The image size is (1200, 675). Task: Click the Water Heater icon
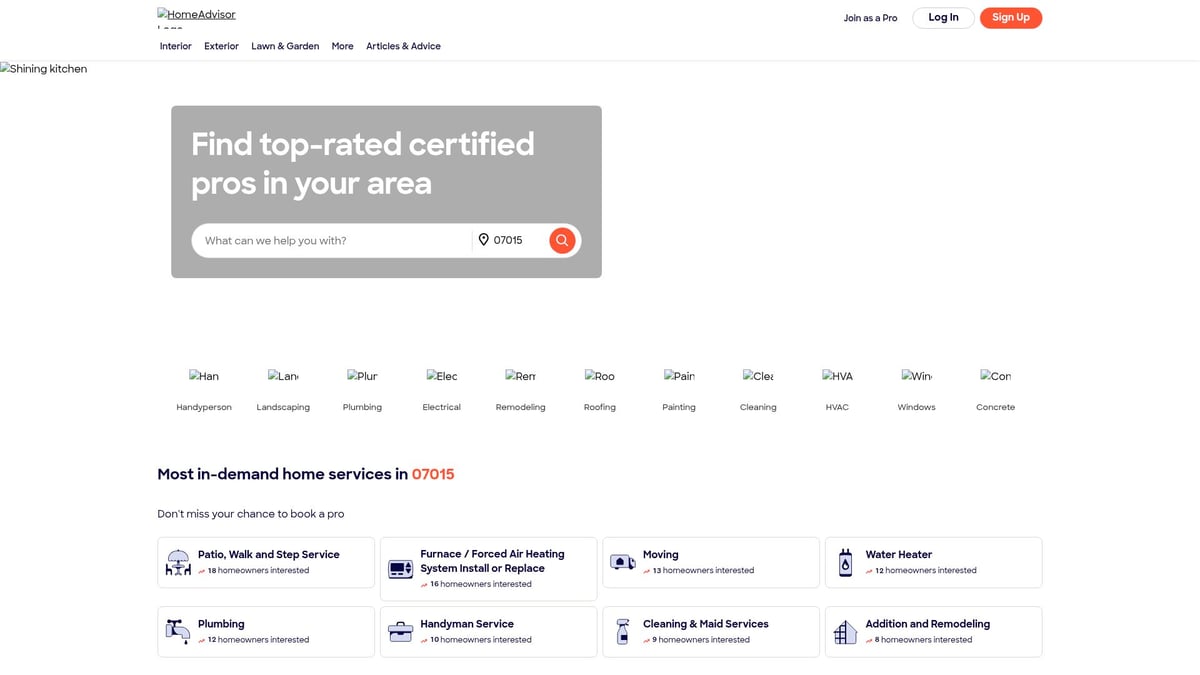click(x=845, y=562)
